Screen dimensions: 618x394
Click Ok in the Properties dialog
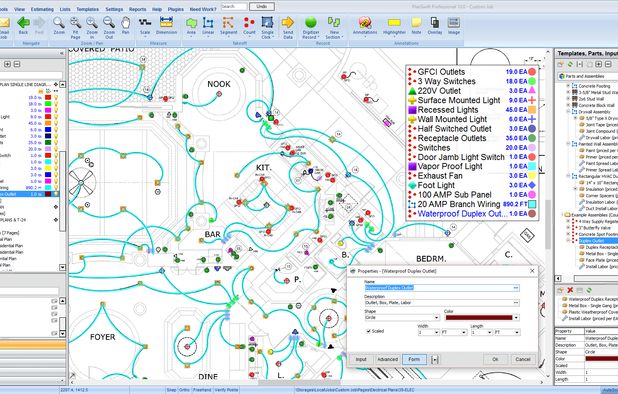coord(495,359)
